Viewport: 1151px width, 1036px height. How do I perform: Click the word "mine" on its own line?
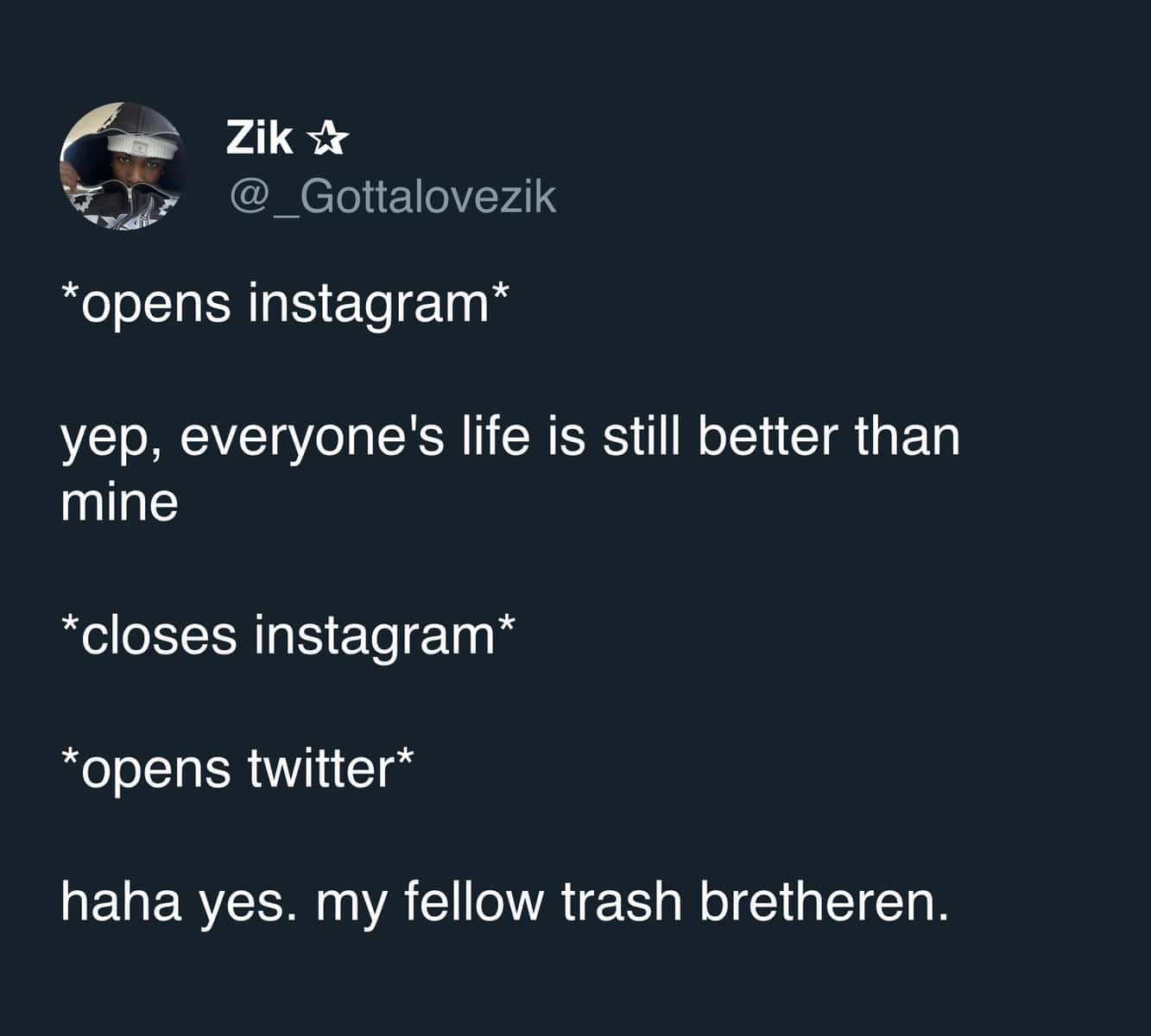[x=119, y=502]
